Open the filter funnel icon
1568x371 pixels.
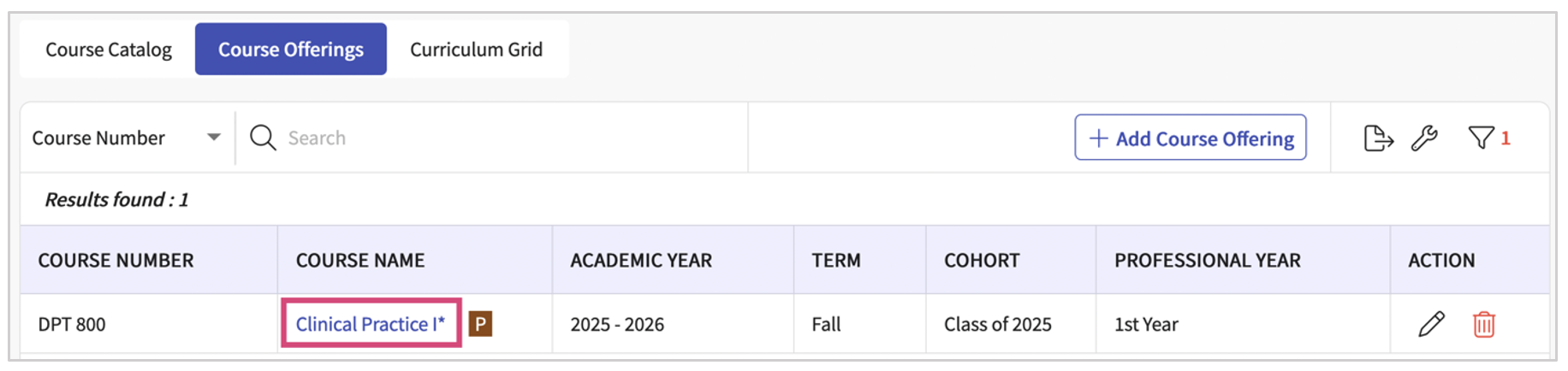[1481, 138]
